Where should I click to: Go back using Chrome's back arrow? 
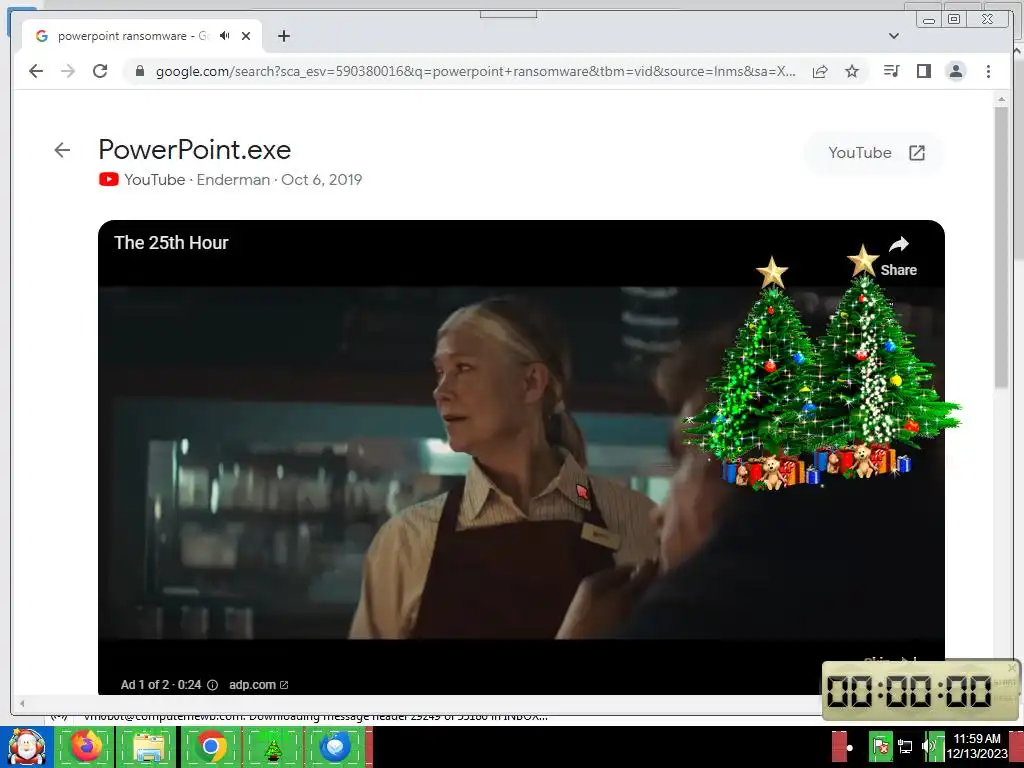point(36,71)
